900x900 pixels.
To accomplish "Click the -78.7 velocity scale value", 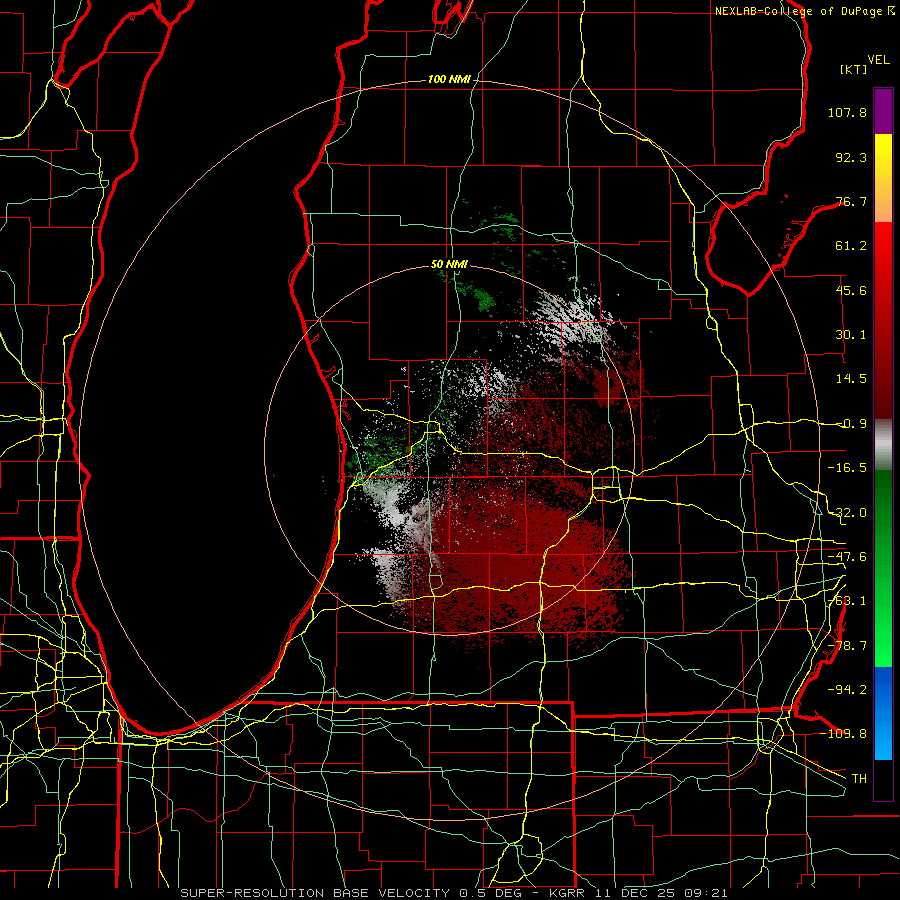I will tap(847, 646).
